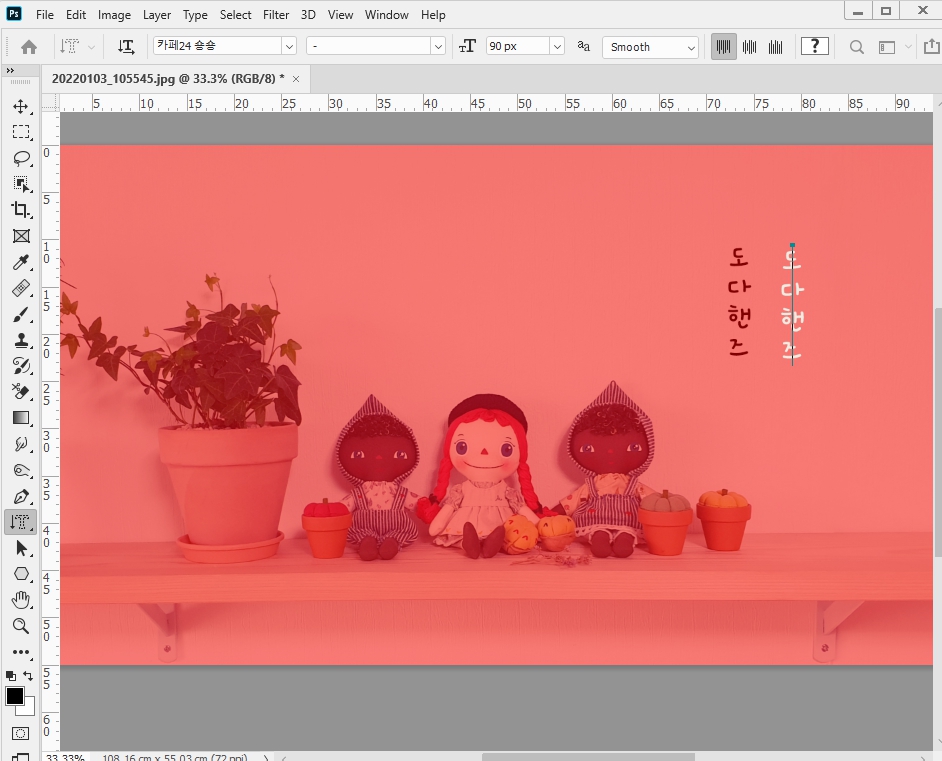This screenshot has height=761, width=942.
Task: Select the Eraser tool
Action: pos(21,392)
